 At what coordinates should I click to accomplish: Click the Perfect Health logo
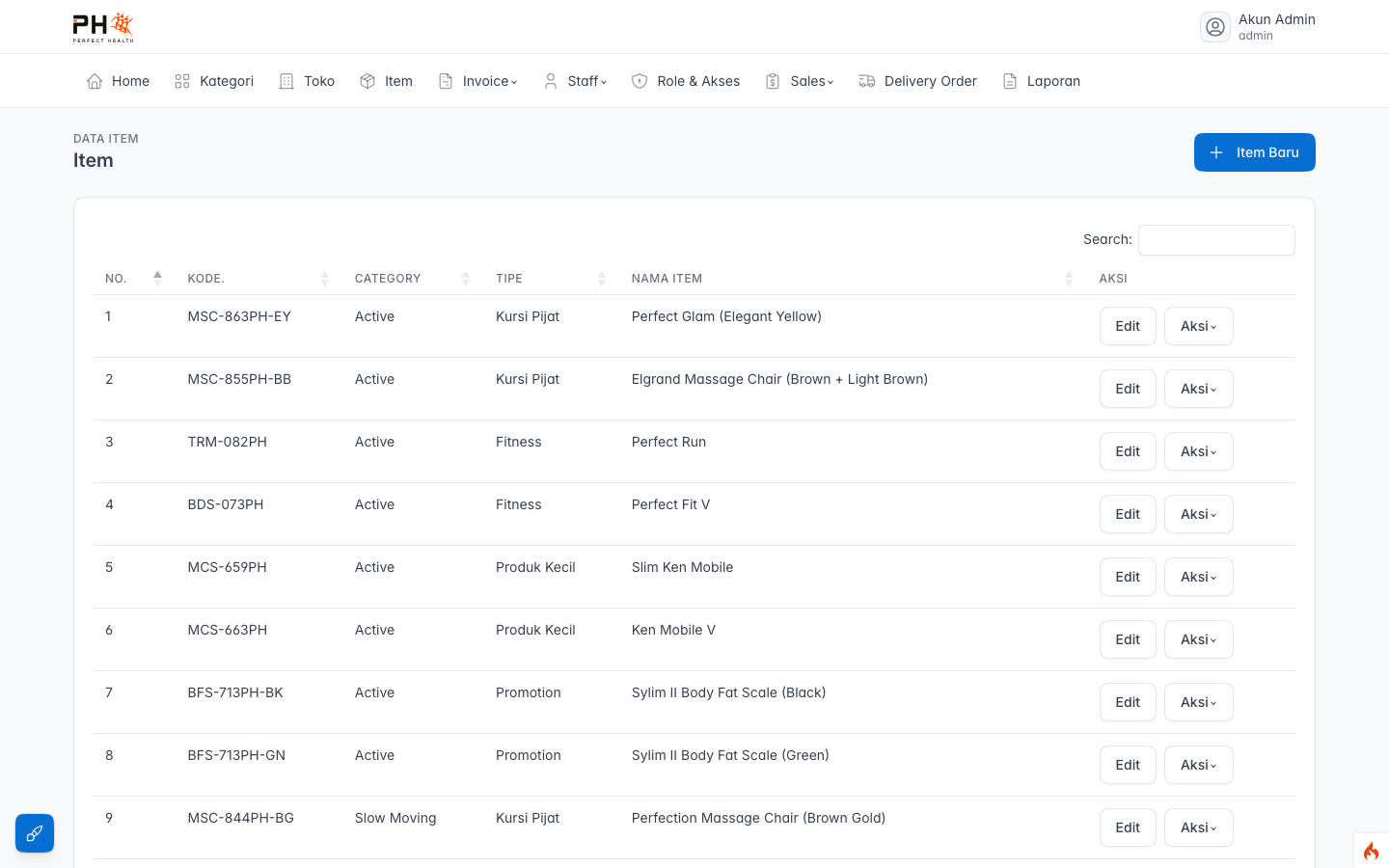[x=103, y=27]
